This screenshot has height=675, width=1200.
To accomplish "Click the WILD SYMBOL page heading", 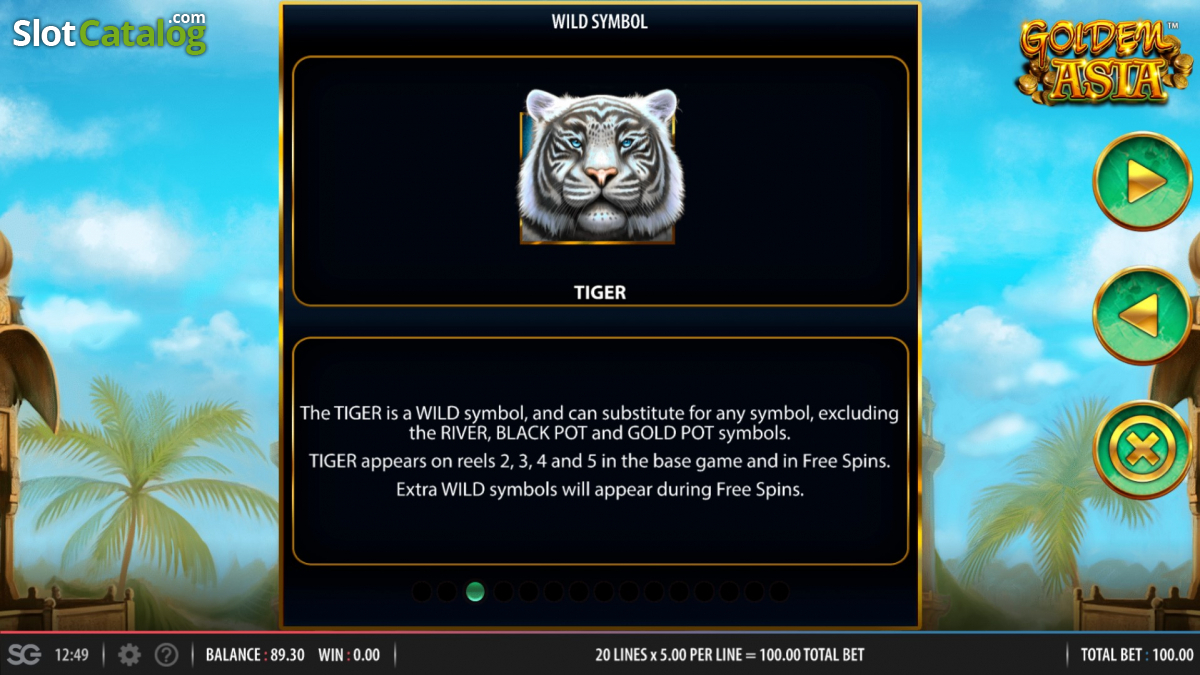I will click(x=600, y=21).
